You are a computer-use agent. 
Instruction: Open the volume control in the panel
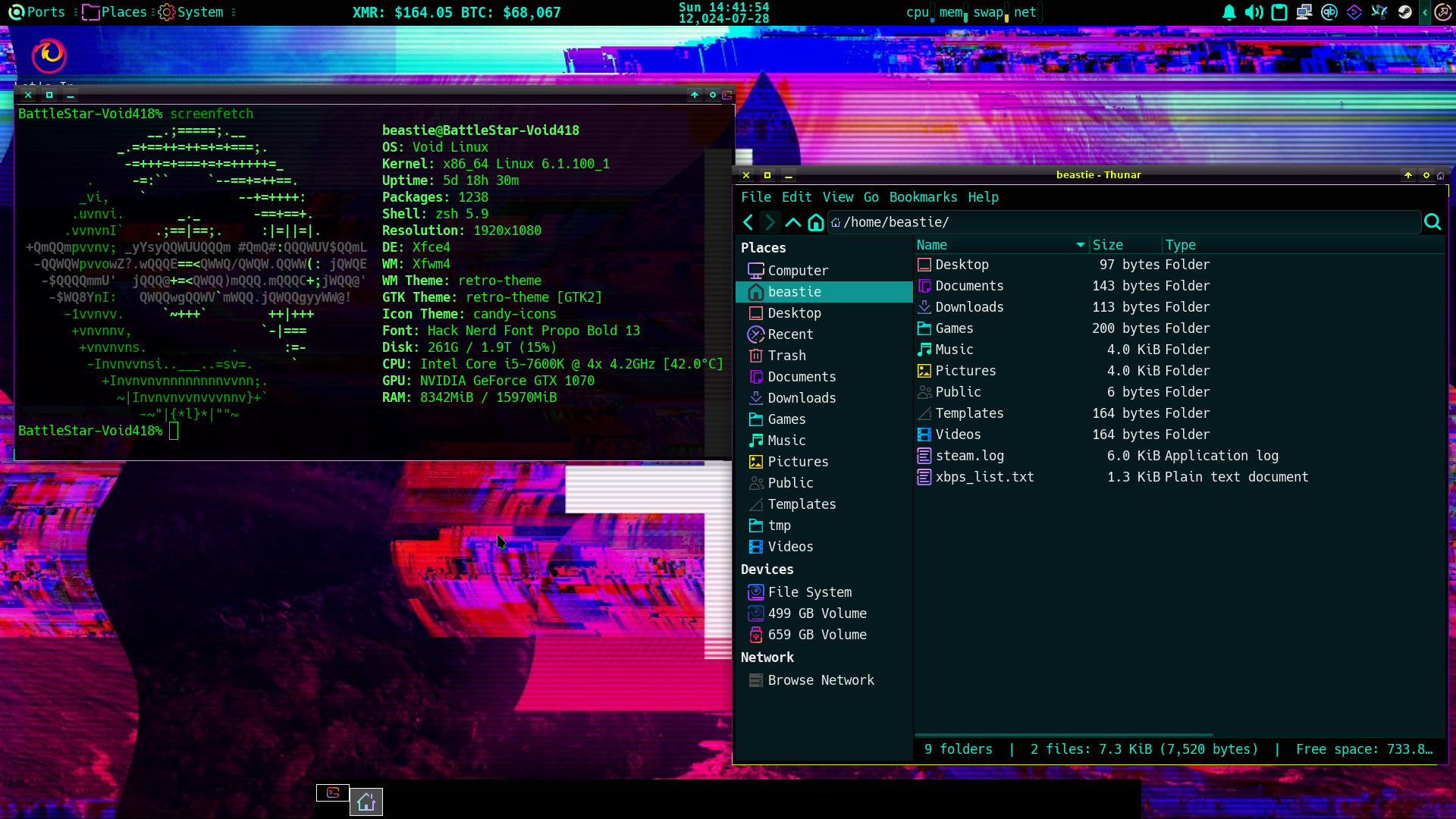[1254, 12]
